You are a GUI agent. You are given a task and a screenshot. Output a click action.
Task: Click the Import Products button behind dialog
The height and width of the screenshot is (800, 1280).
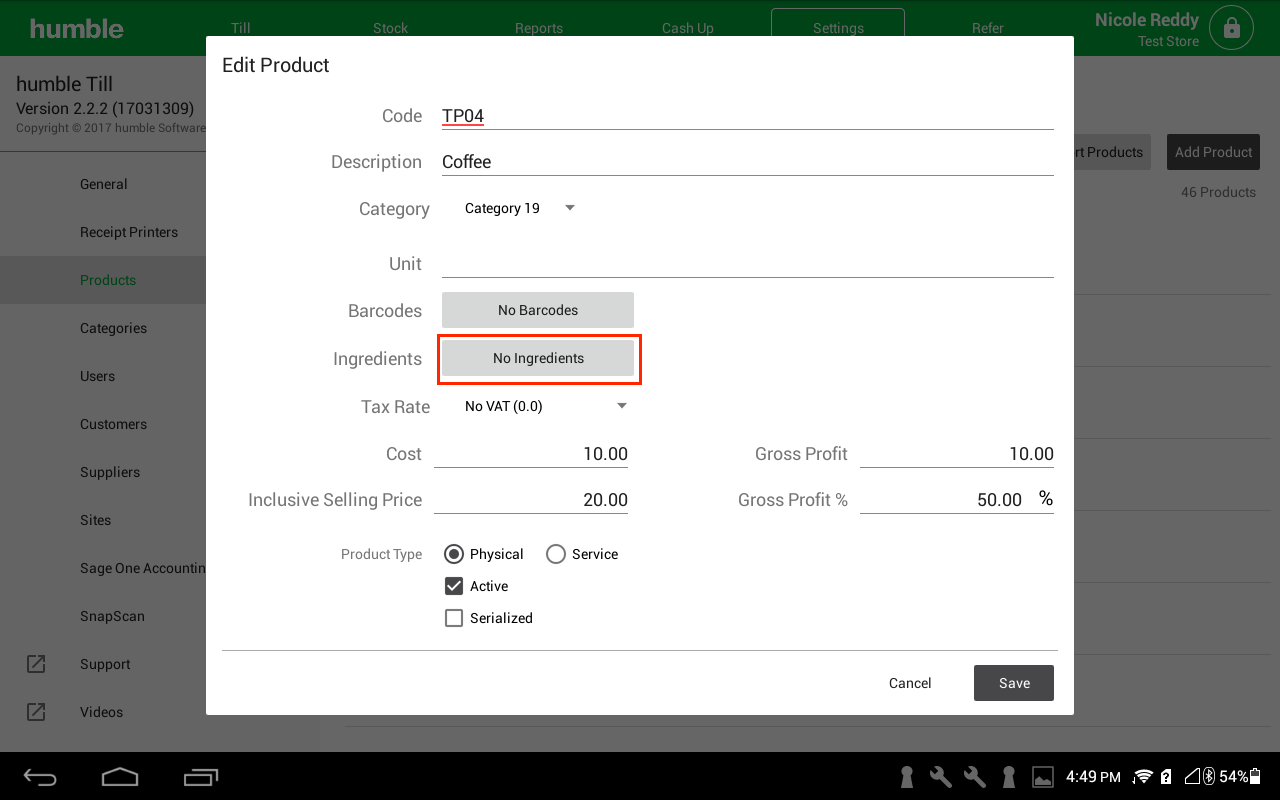tap(1112, 152)
